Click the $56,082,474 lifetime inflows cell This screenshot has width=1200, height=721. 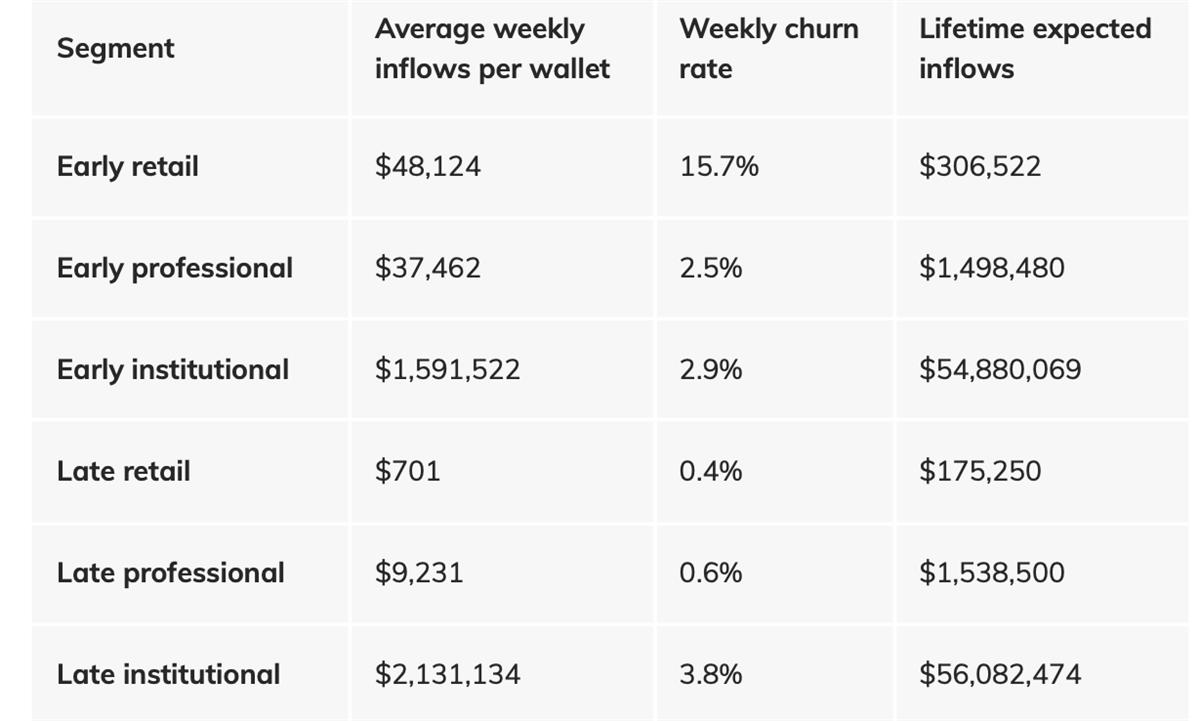pos(999,674)
